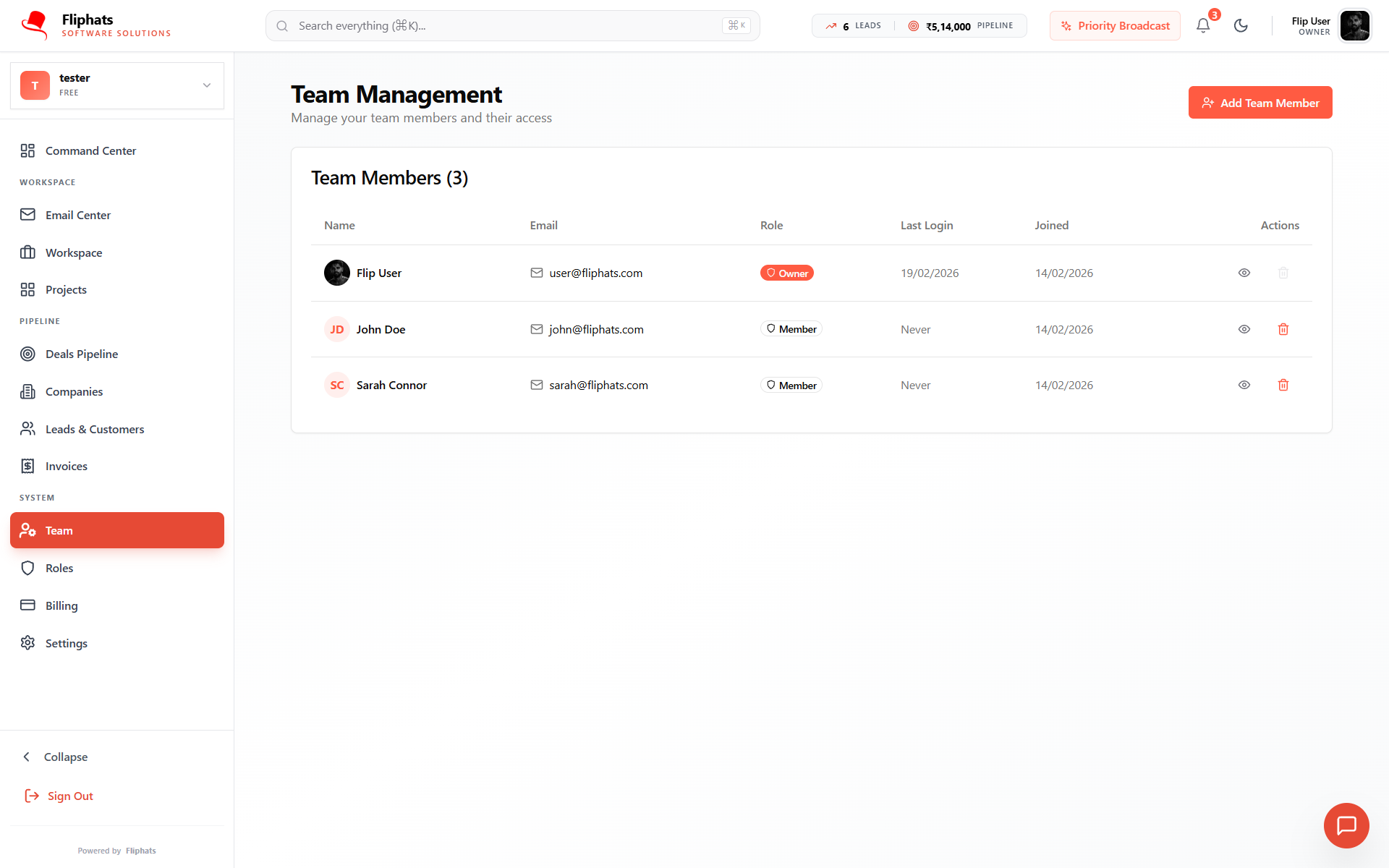This screenshot has width=1389, height=868.
Task: Click Add Team Member button
Action: (x=1260, y=103)
